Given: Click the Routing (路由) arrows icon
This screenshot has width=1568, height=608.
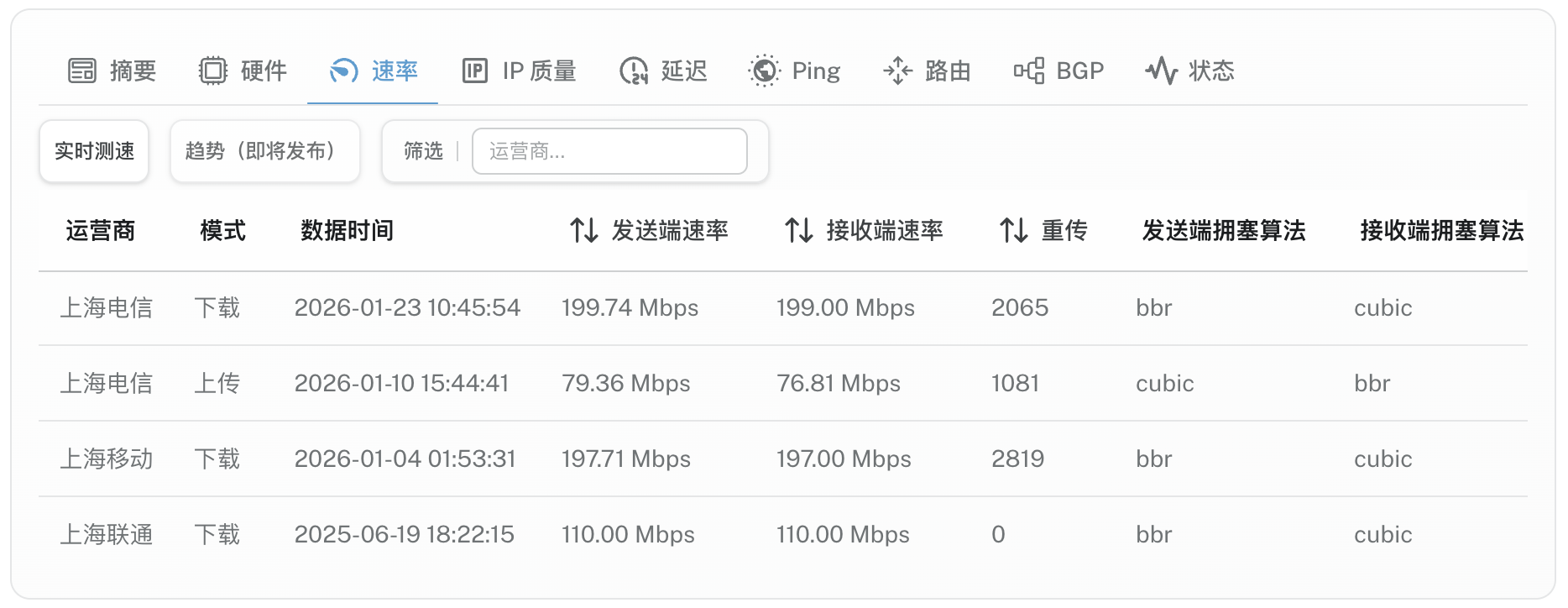Looking at the screenshot, I should (897, 71).
